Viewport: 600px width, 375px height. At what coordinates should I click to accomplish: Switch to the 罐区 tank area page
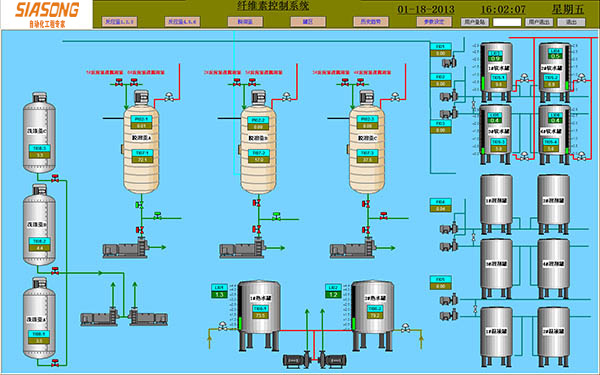[308, 21]
